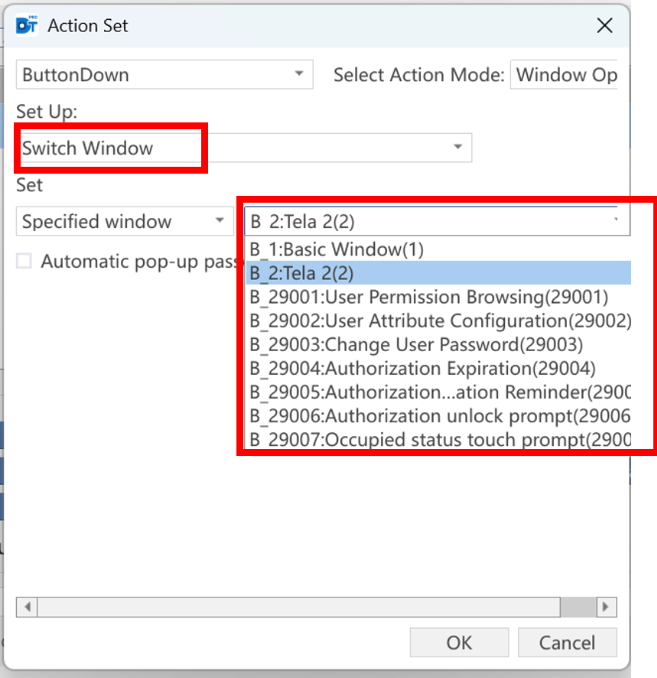This screenshot has width=657, height=678.
Task: Pick B_29007:Occupied status touch prompt
Action: tap(438, 439)
